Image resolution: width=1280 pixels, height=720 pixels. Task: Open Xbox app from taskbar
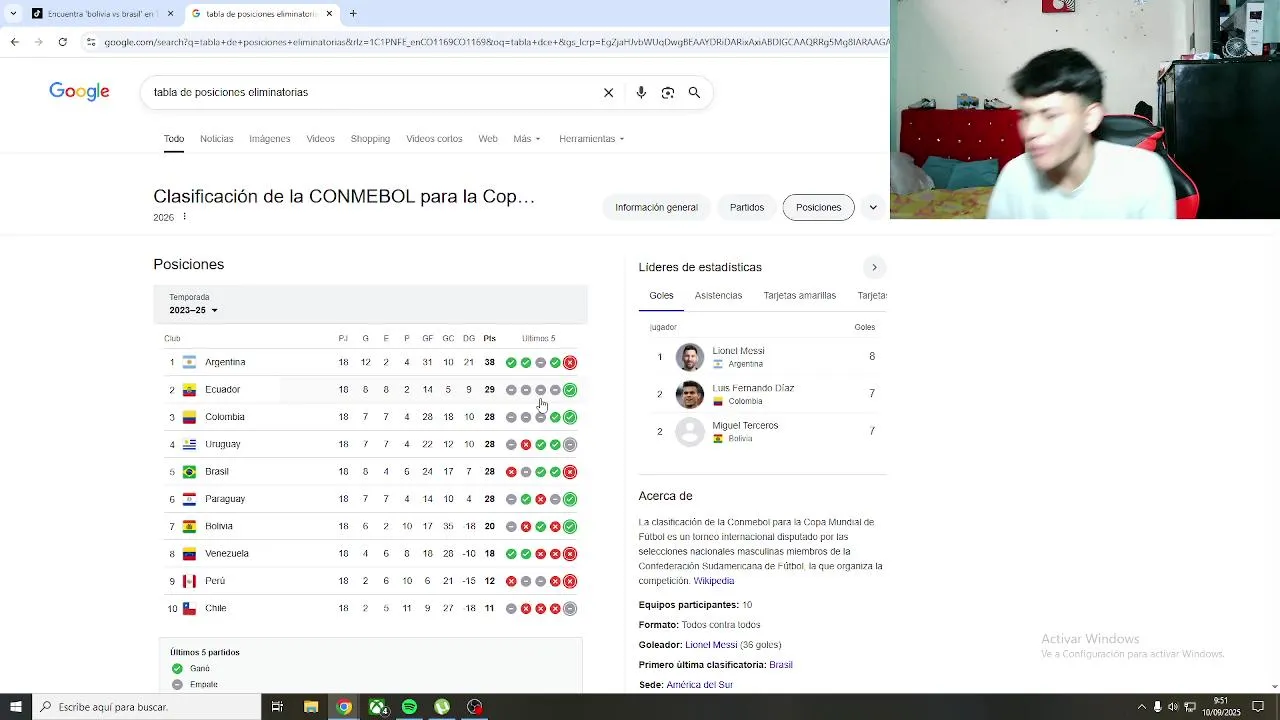click(x=377, y=707)
